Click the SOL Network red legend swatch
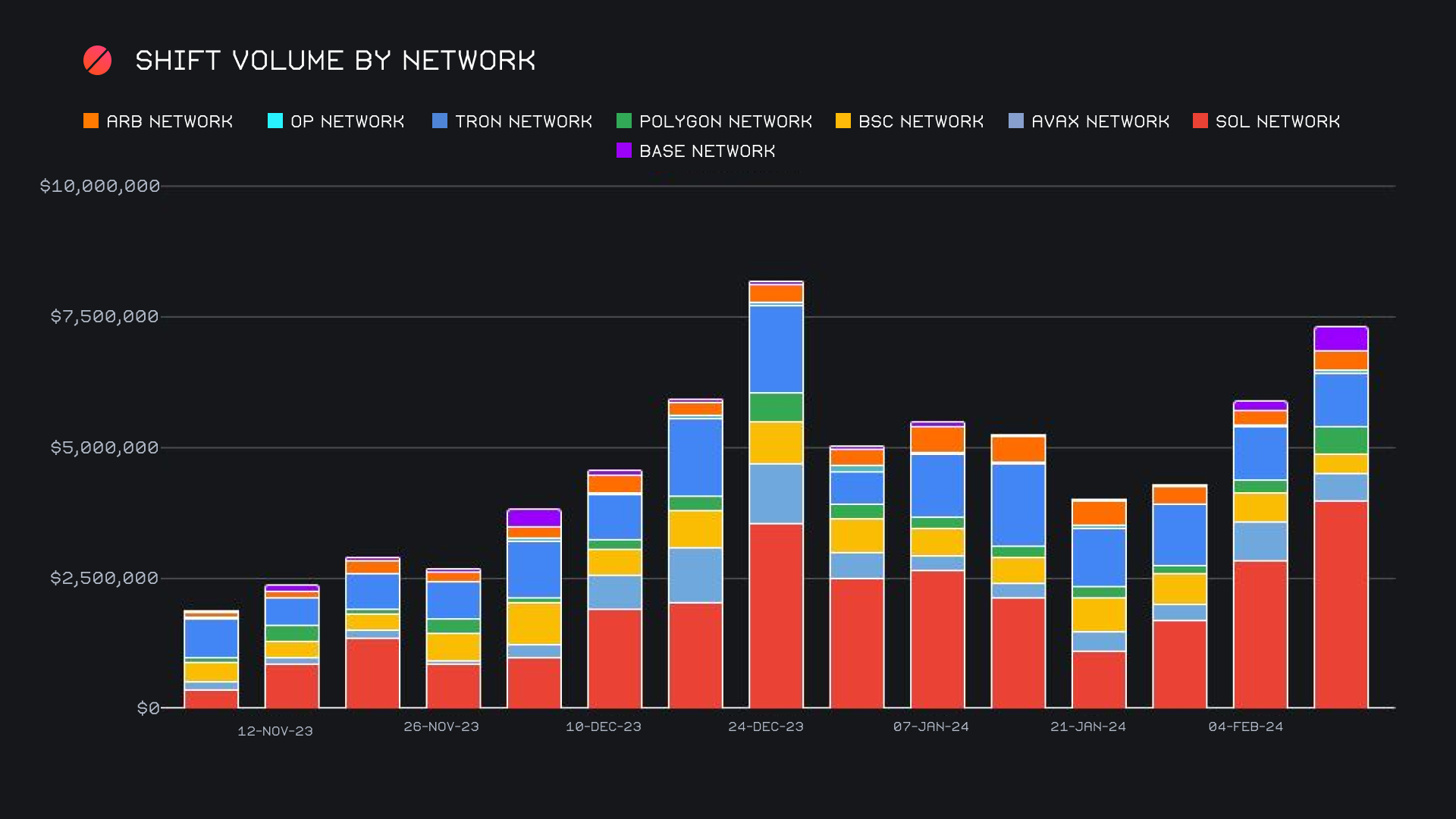 pos(1200,121)
